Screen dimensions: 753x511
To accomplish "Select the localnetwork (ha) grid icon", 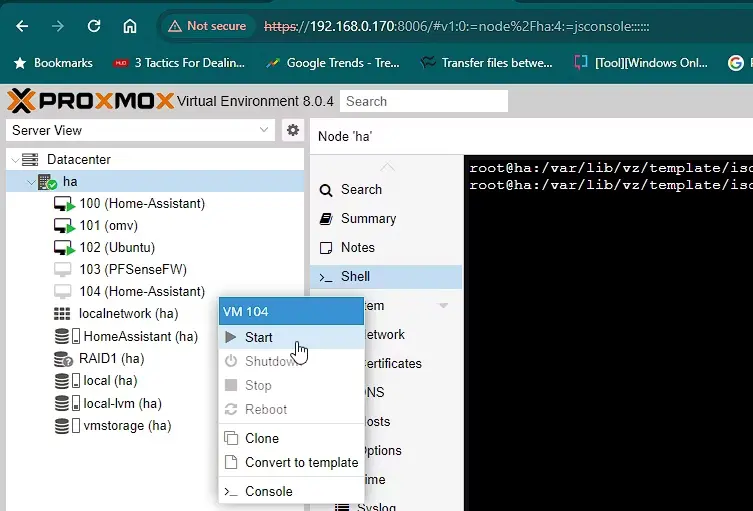I will pos(62,314).
